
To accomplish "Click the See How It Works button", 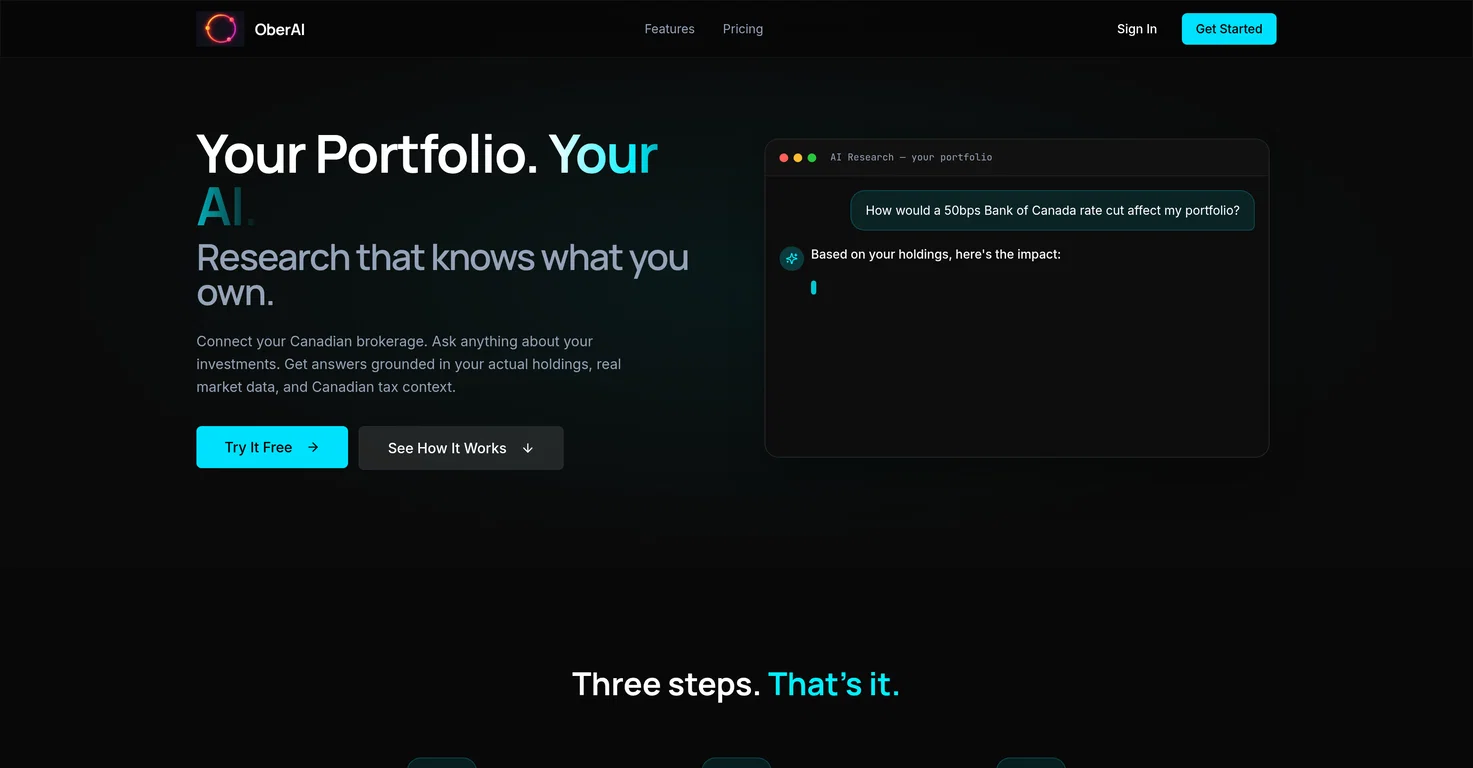I will 461,448.
